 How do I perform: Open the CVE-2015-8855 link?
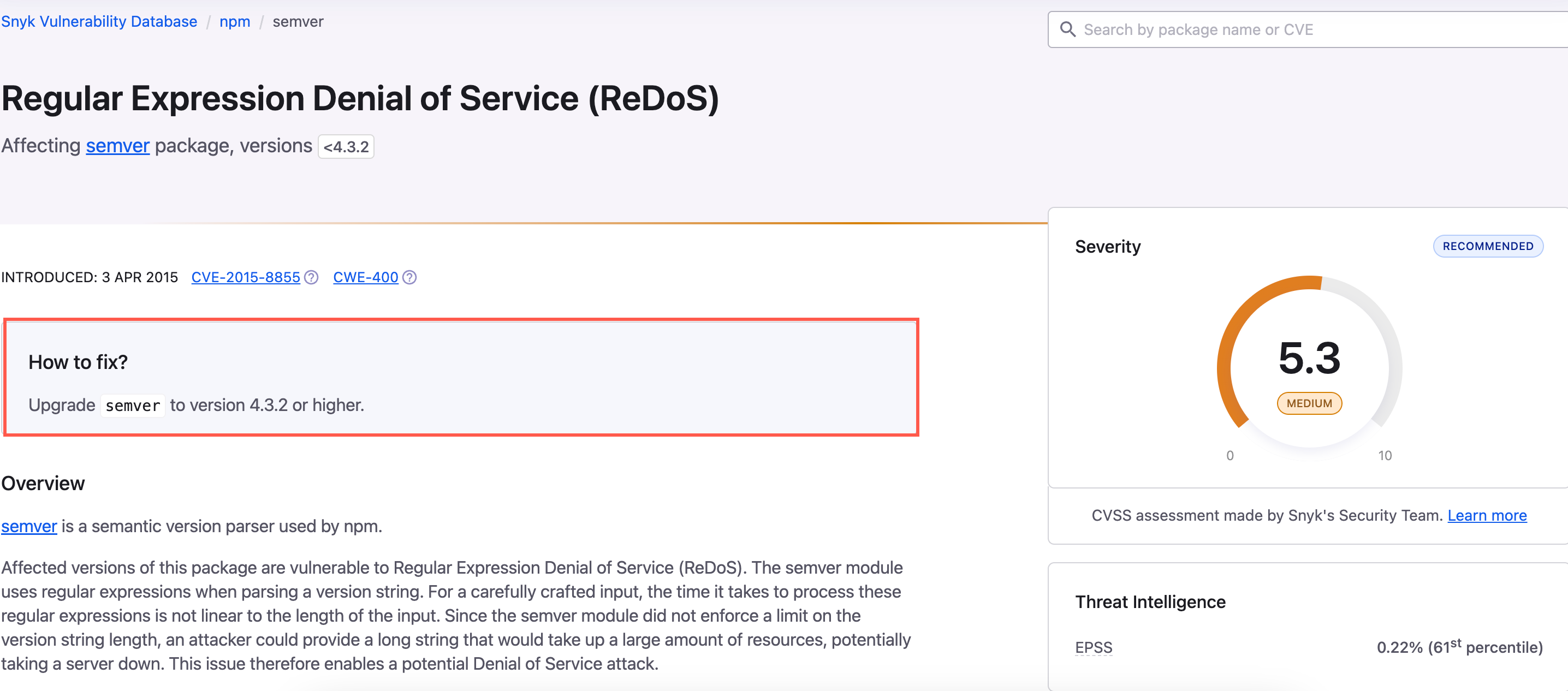[x=245, y=277]
